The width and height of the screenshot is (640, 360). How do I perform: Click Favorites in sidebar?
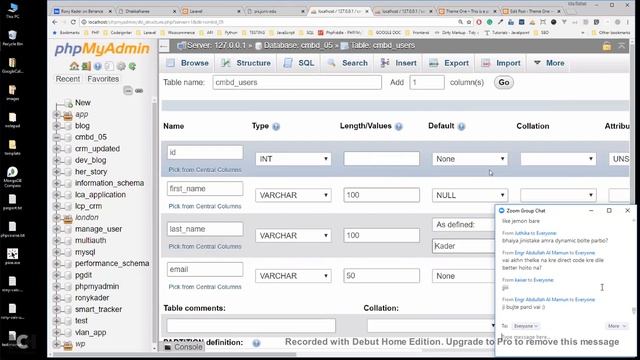[x=103, y=79]
